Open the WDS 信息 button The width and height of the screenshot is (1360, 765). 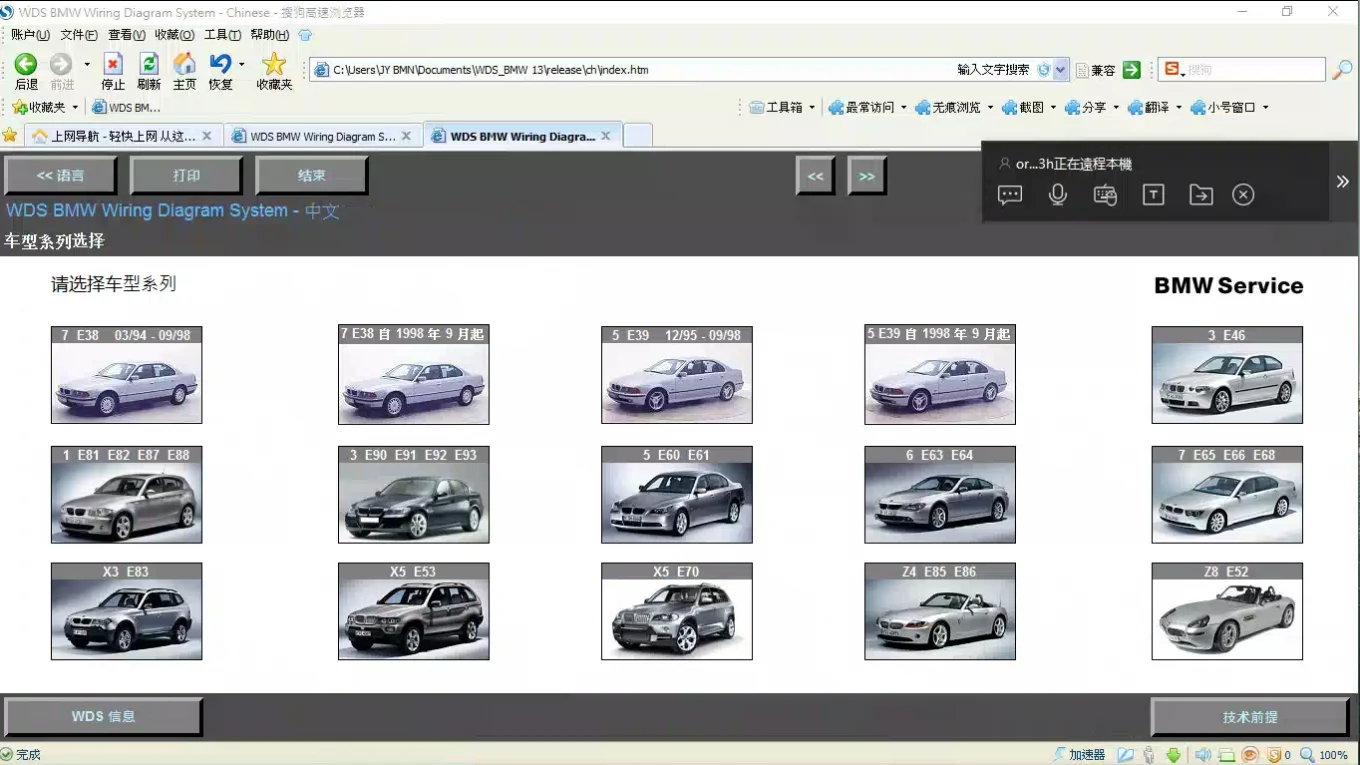103,717
